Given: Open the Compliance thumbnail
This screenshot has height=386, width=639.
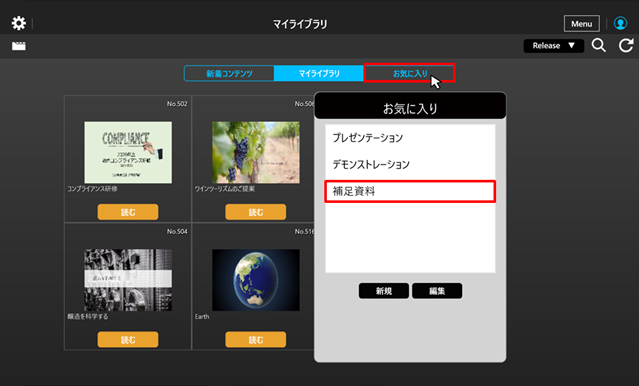Looking at the screenshot, I should 128,152.
